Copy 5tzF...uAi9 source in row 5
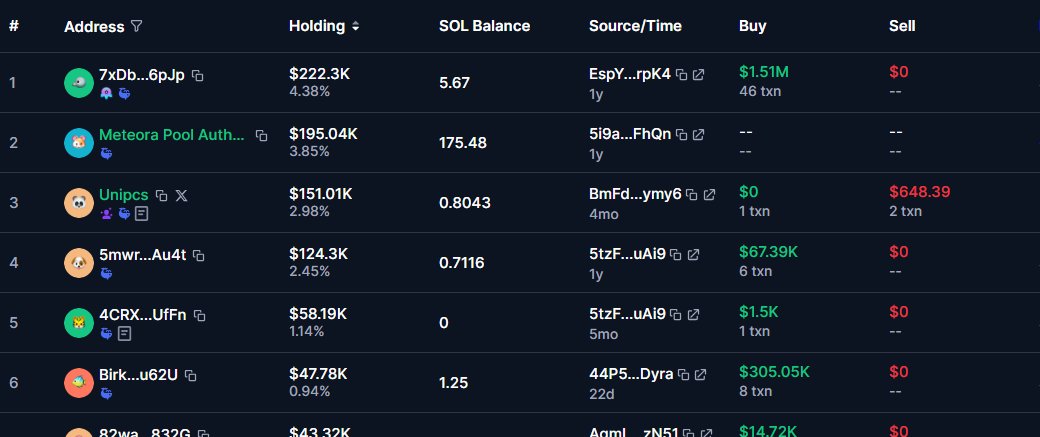 pos(676,314)
